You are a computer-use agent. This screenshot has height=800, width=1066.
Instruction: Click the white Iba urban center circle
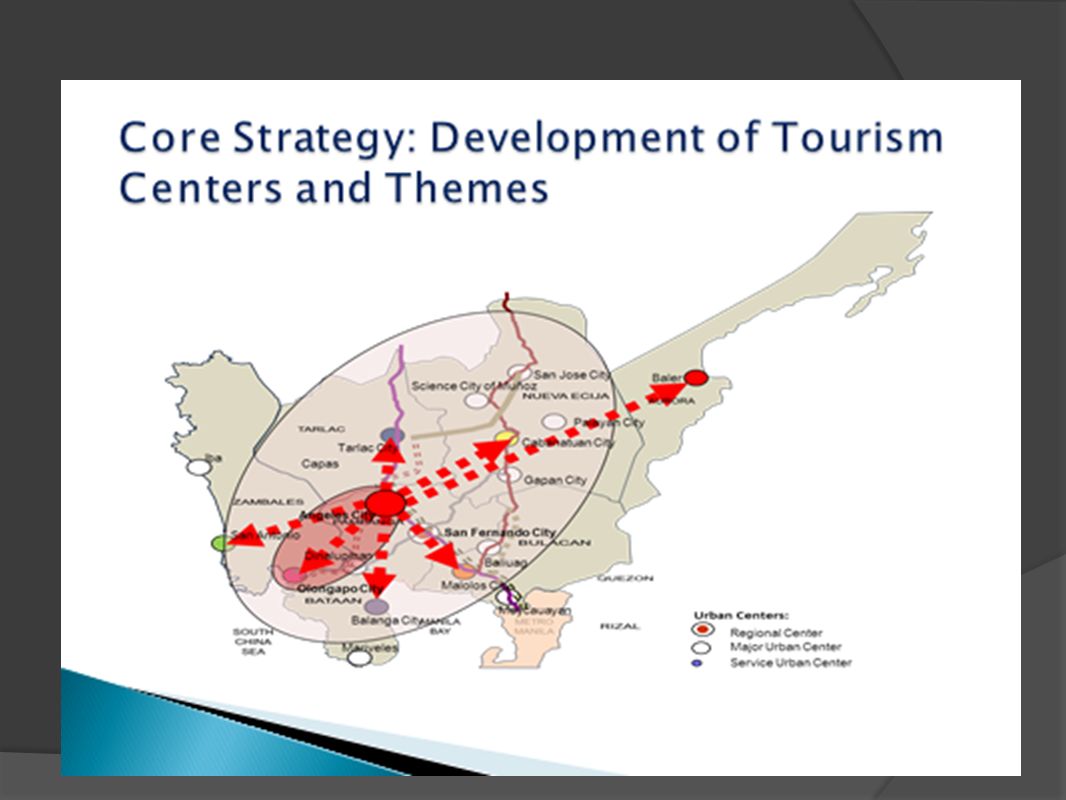199,468
